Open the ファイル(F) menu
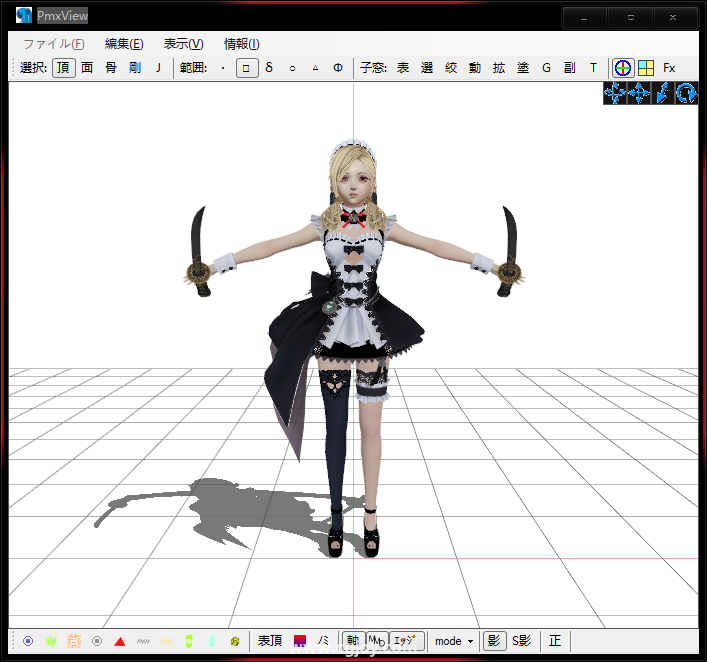 (53, 44)
